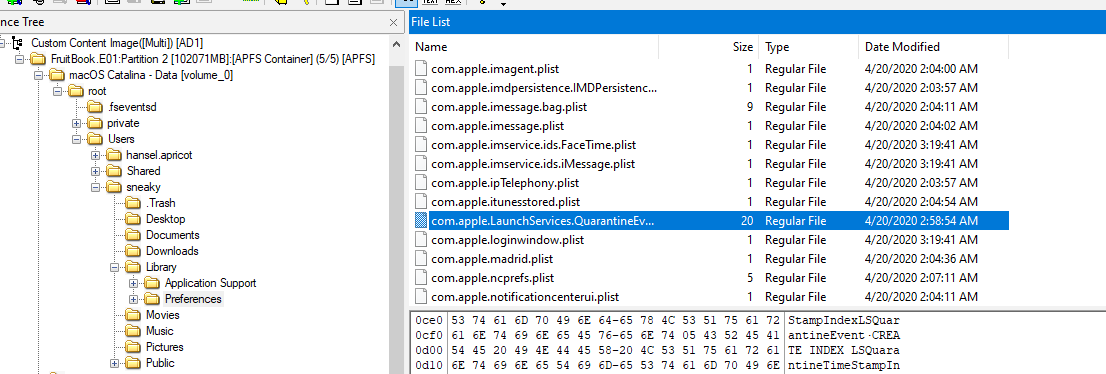The width and height of the screenshot is (1106, 374).
Task: Click the Movies folder icon
Action: (x=133, y=315)
